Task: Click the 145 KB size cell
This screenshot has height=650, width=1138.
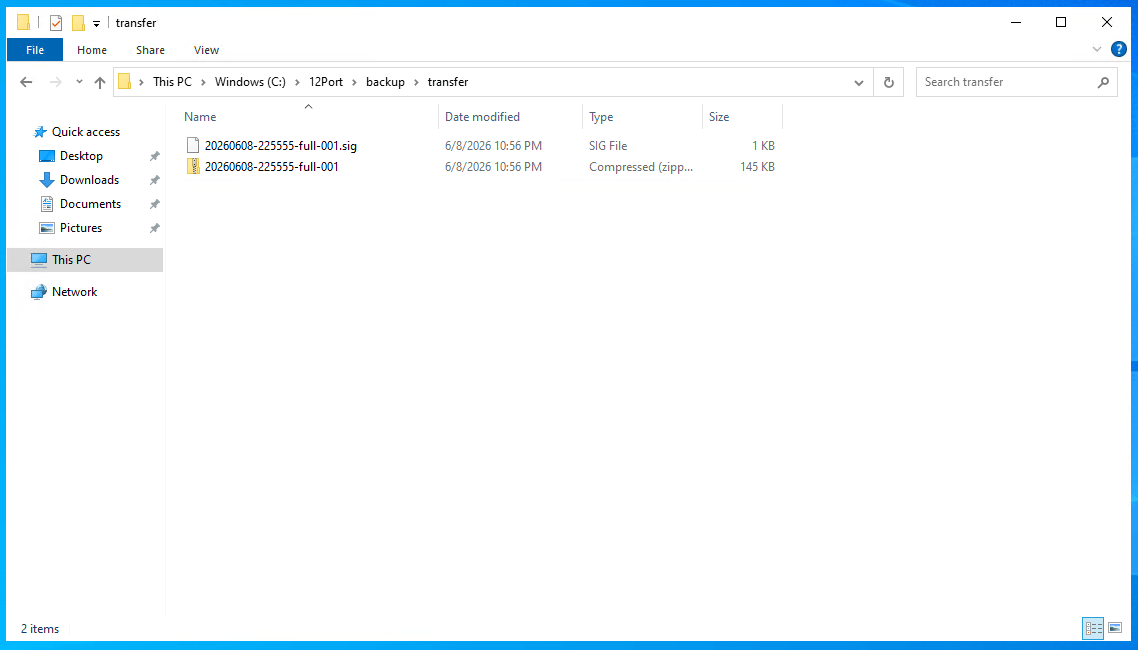Action: tap(758, 167)
